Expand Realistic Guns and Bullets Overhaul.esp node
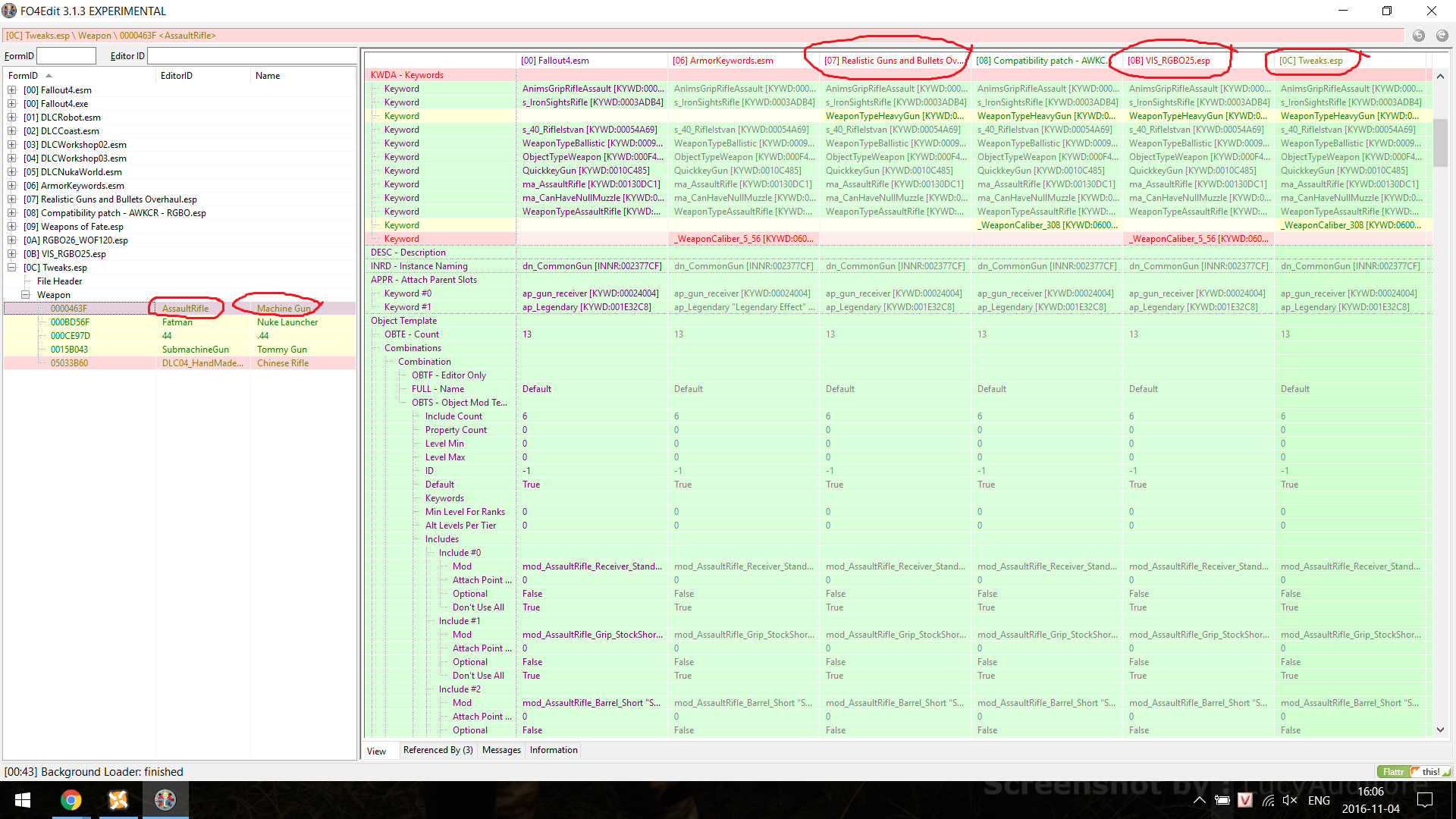Viewport: 1456px width, 819px height. (12, 199)
